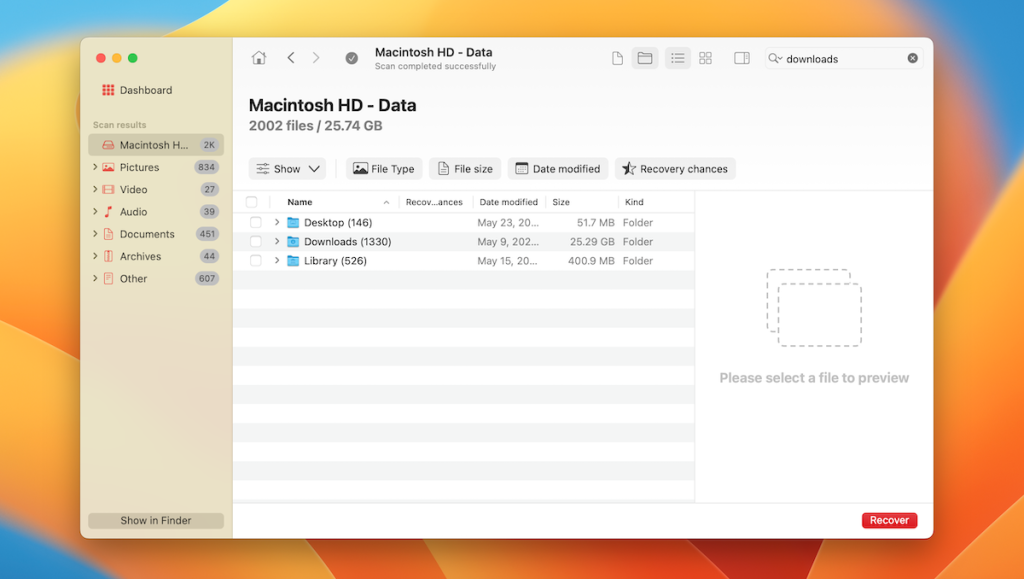Screen dimensions: 1024x579
Task: Click the home icon in the toolbar
Action: pyautogui.click(x=258, y=57)
